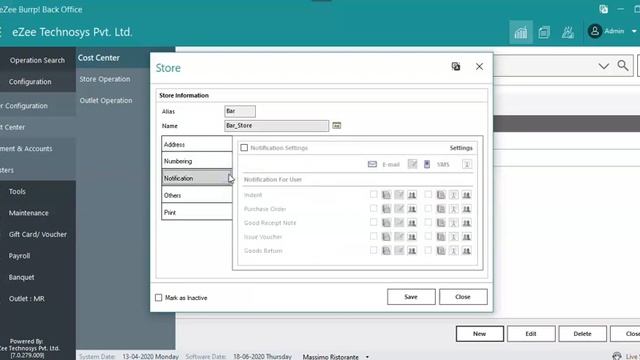The image size is (640, 360).
Task: Click the pop-out icon in Store dialog title
Action: point(456,67)
